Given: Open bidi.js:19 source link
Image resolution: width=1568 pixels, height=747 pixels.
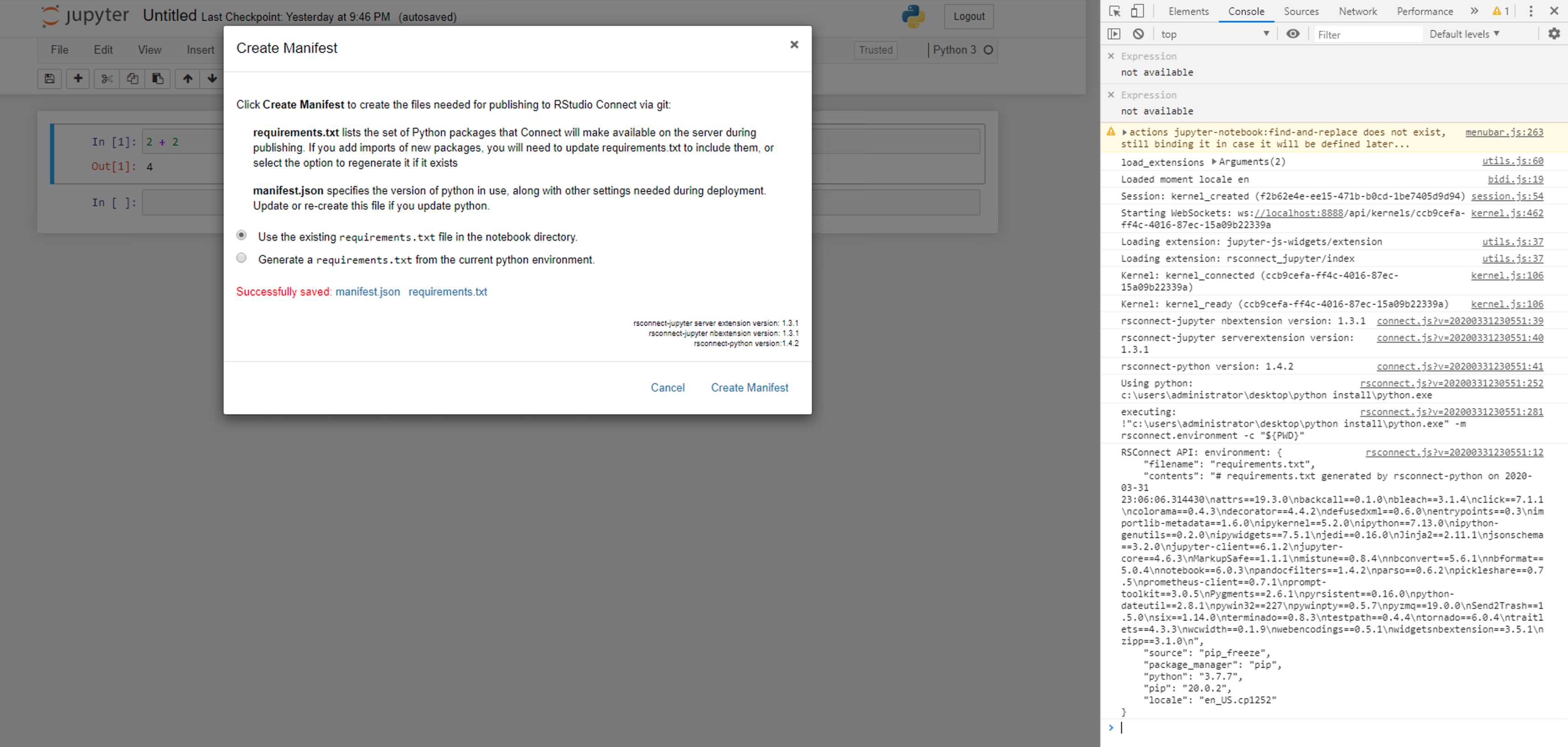Looking at the screenshot, I should tap(1516, 179).
